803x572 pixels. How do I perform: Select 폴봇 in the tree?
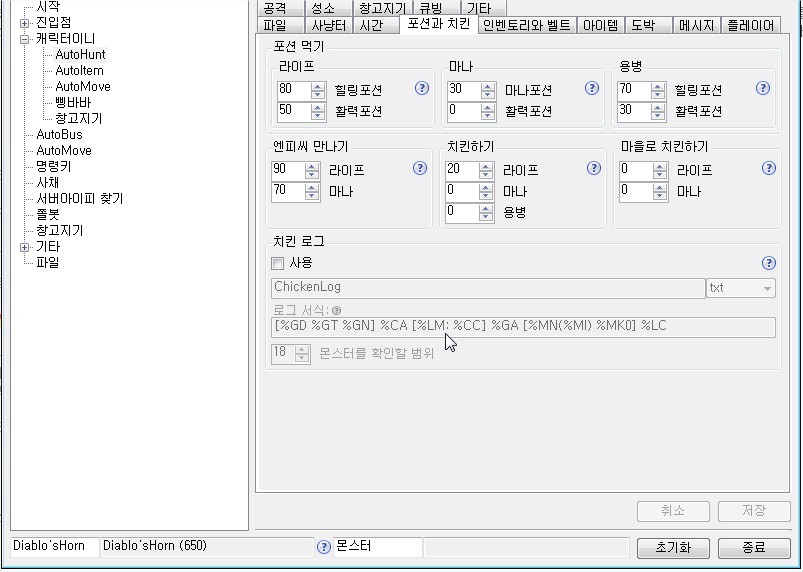[48, 215]
